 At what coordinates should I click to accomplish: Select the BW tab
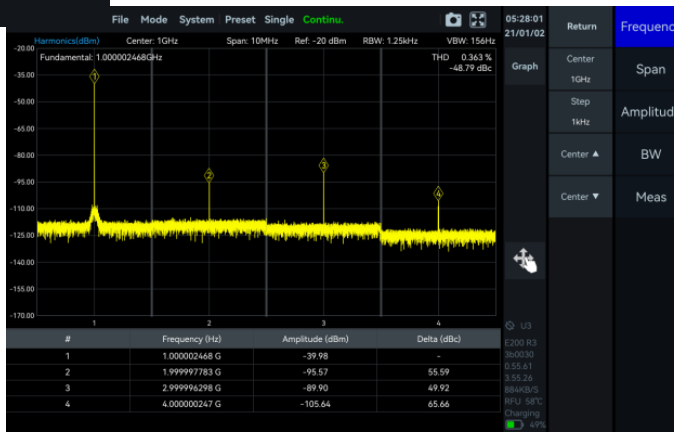pyautogui.click(x=644, y=154)
